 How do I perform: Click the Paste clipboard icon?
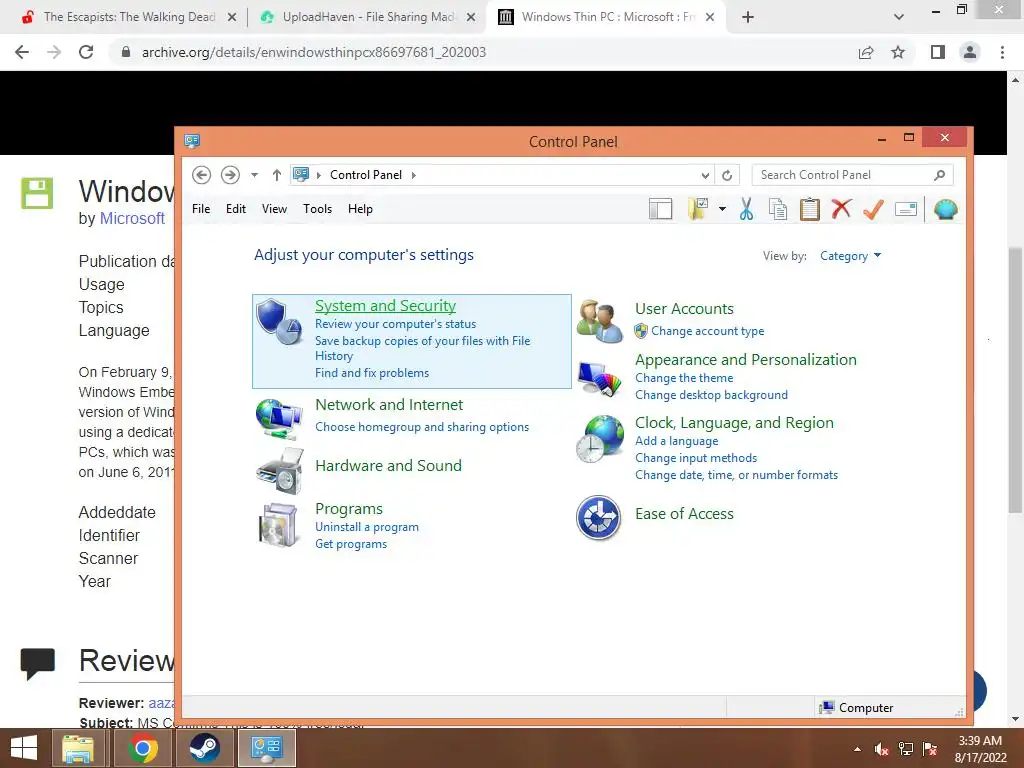click(810, 209)
